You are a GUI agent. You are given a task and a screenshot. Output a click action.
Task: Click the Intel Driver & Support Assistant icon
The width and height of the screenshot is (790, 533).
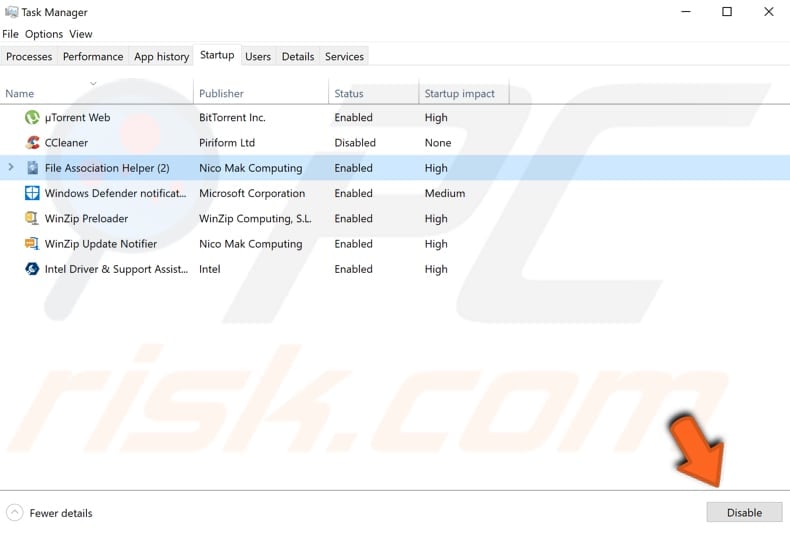click(x=32, y=269)
